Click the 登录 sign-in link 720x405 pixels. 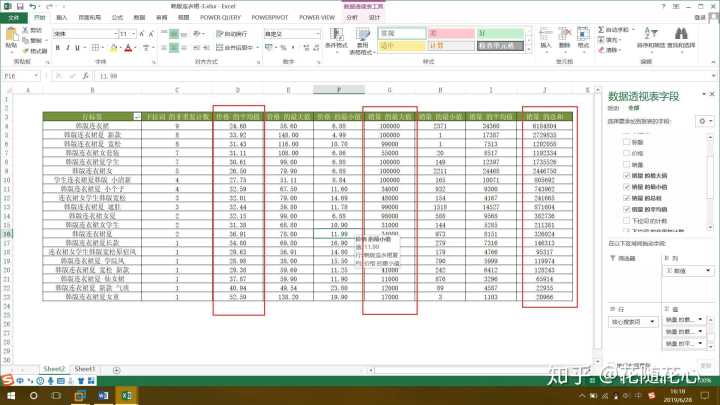tap(700, 17)
